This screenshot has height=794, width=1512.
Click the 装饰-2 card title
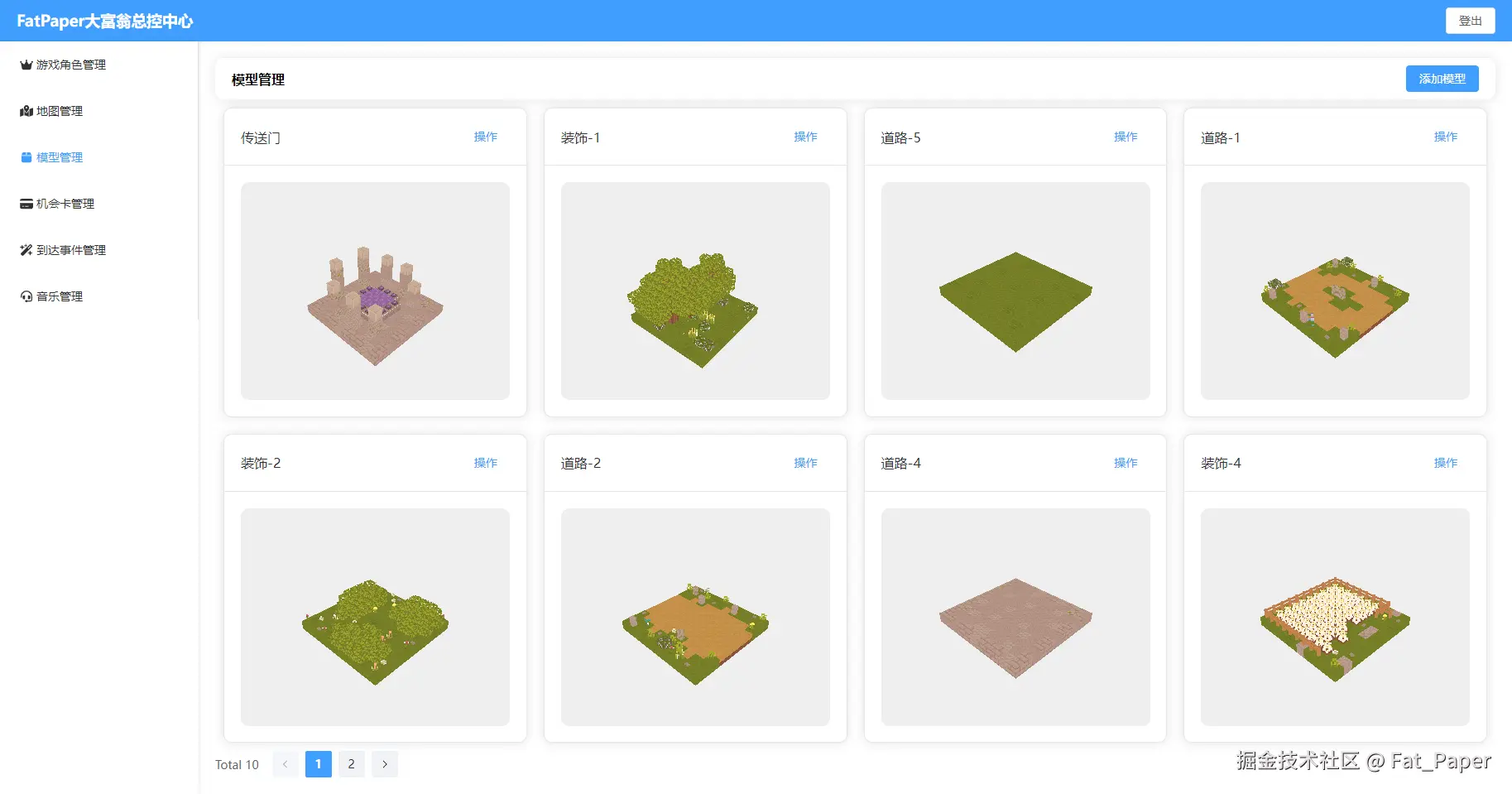261,463
